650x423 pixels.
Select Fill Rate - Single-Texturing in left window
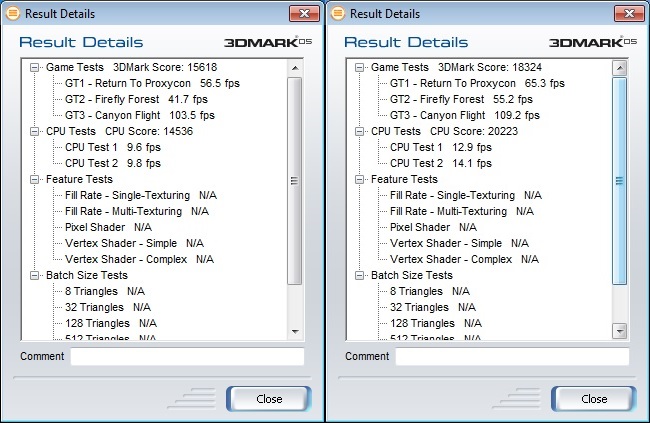pyautogui.click(x=141, y=195)
